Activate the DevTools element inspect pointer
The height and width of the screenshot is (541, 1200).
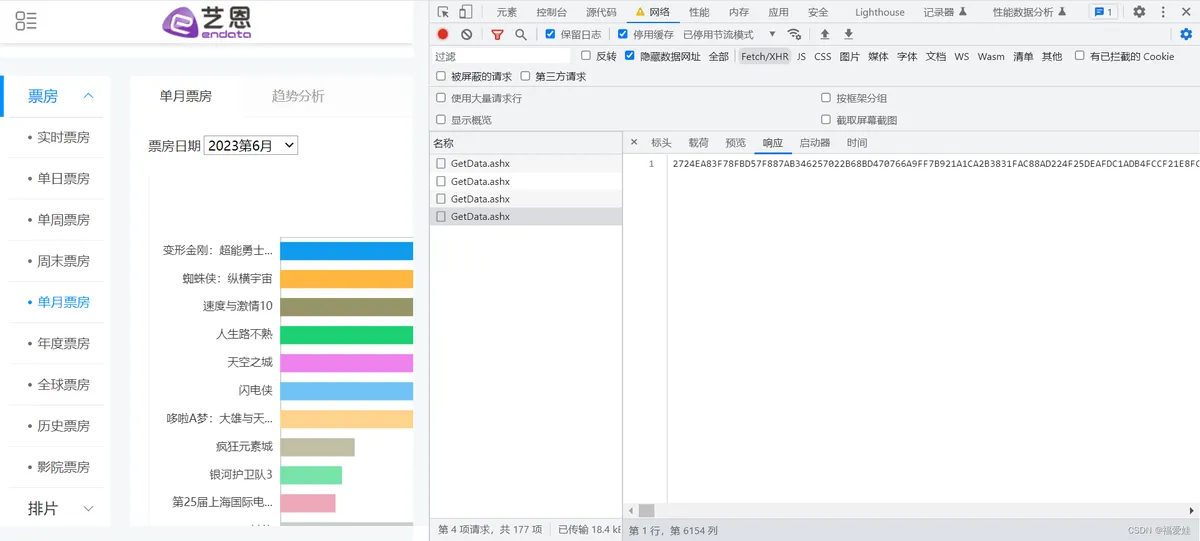442,12
